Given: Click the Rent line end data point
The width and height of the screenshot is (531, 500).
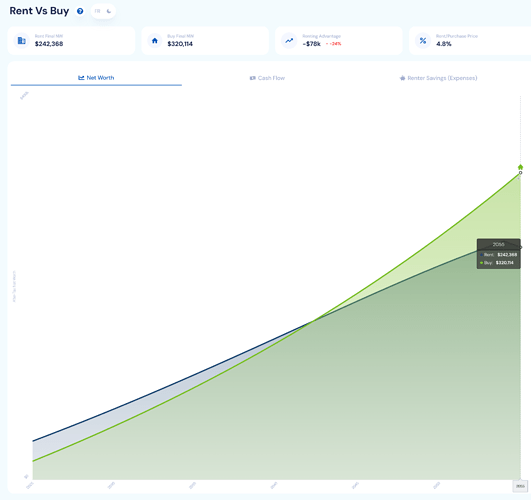Looking at the screenshot, I should tap(521, 247).
